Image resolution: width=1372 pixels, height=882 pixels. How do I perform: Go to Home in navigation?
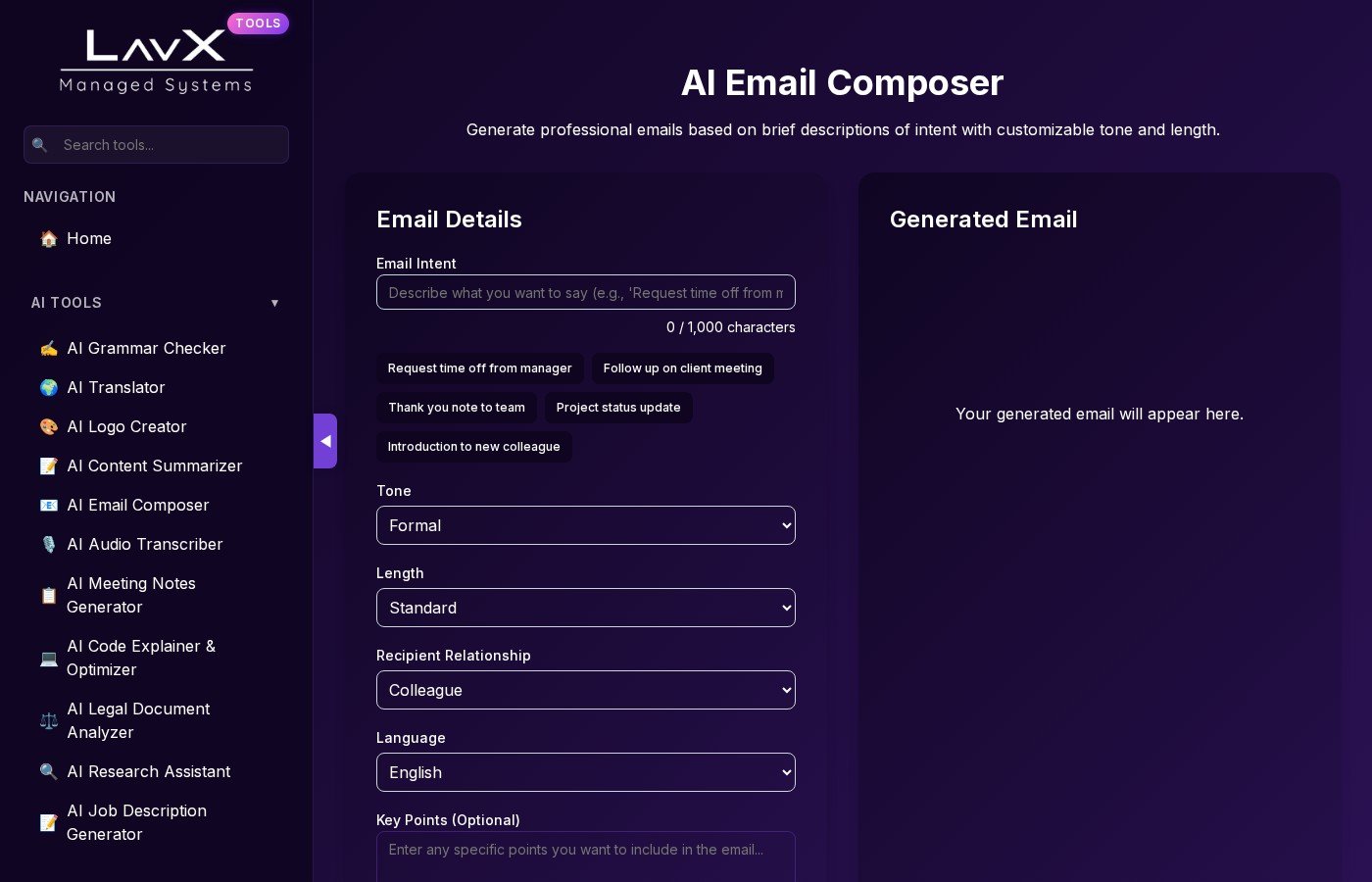[x=89, y=239]
